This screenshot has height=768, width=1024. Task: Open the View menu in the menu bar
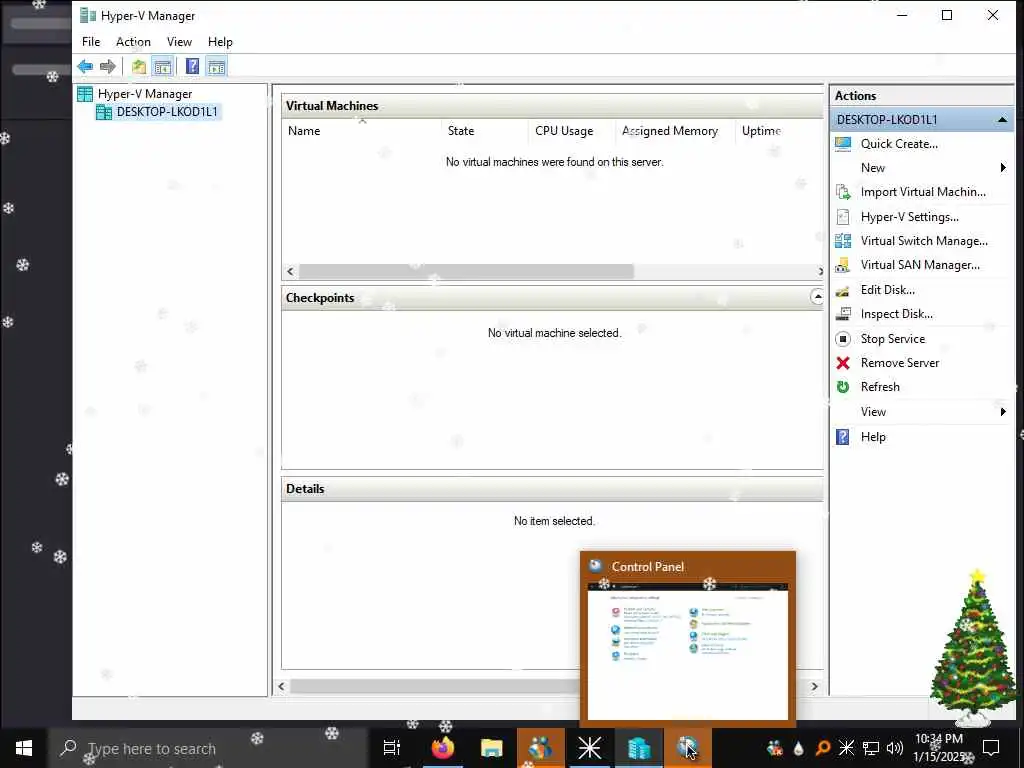point(179,42)
